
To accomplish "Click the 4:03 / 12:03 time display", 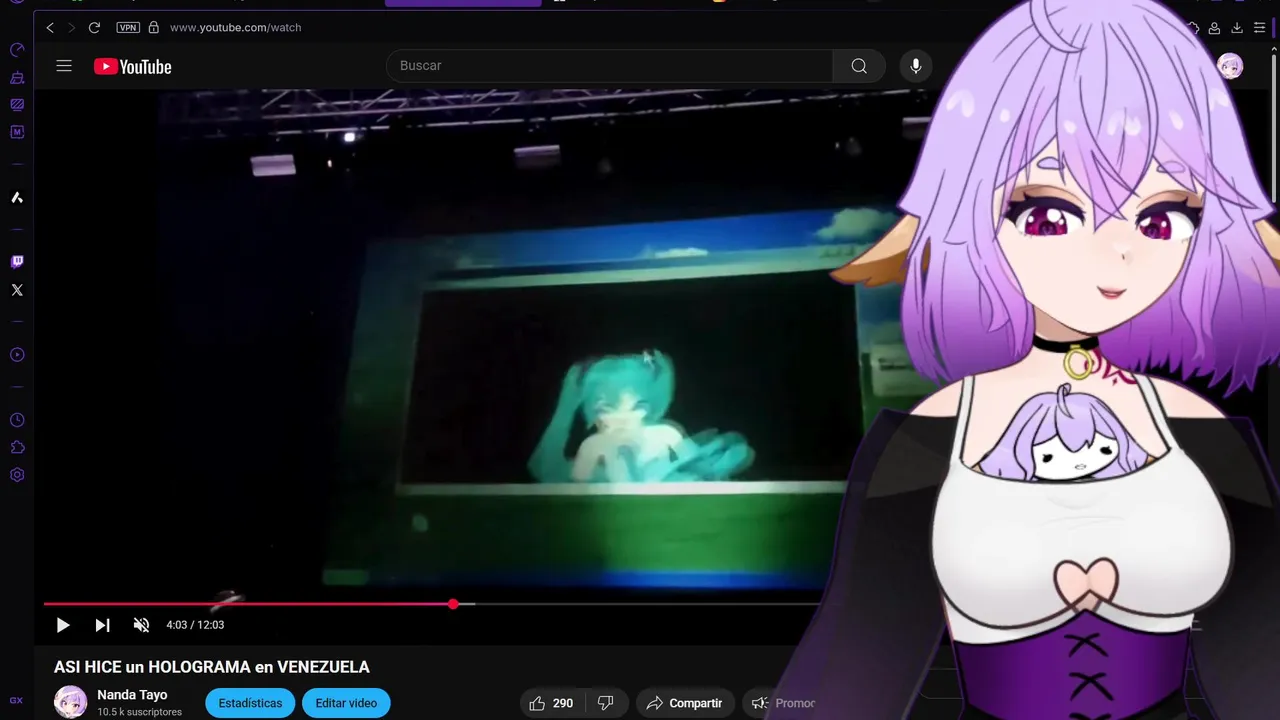I will [195, 625].
